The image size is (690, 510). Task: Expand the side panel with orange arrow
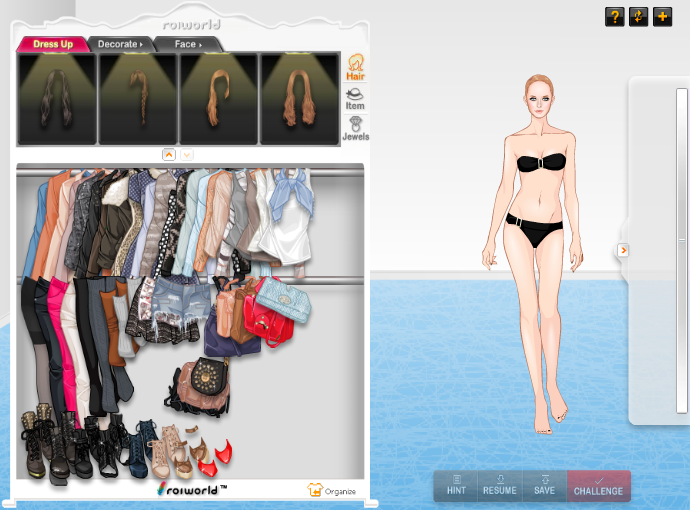(623, 250)
